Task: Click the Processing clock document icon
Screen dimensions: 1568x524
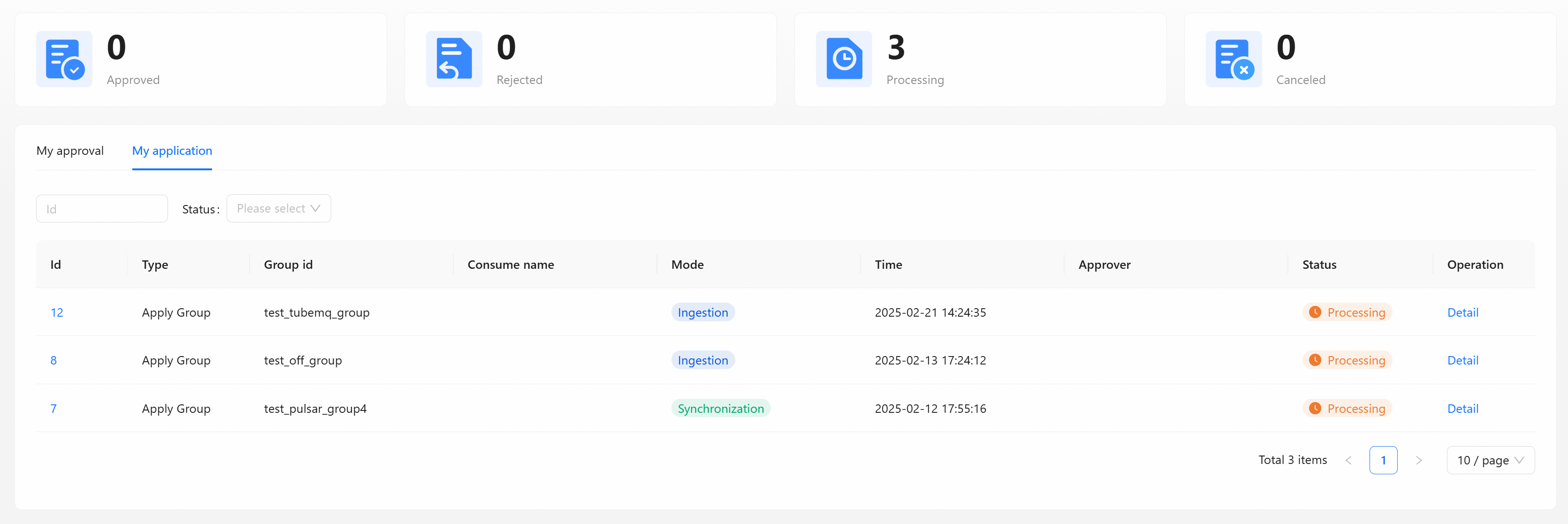Action: [x=844, y=60]
